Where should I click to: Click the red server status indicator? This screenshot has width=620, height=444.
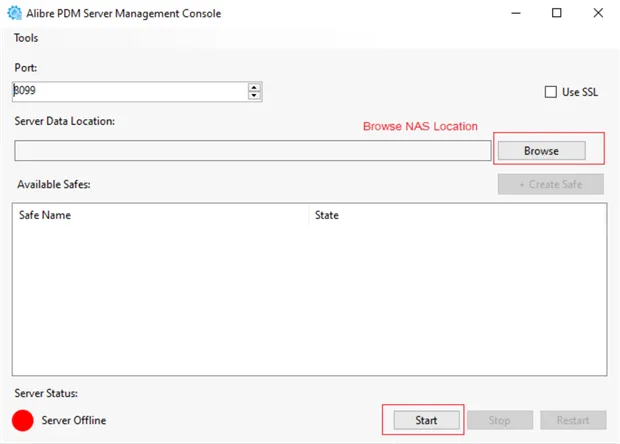(x=23, y=420)
